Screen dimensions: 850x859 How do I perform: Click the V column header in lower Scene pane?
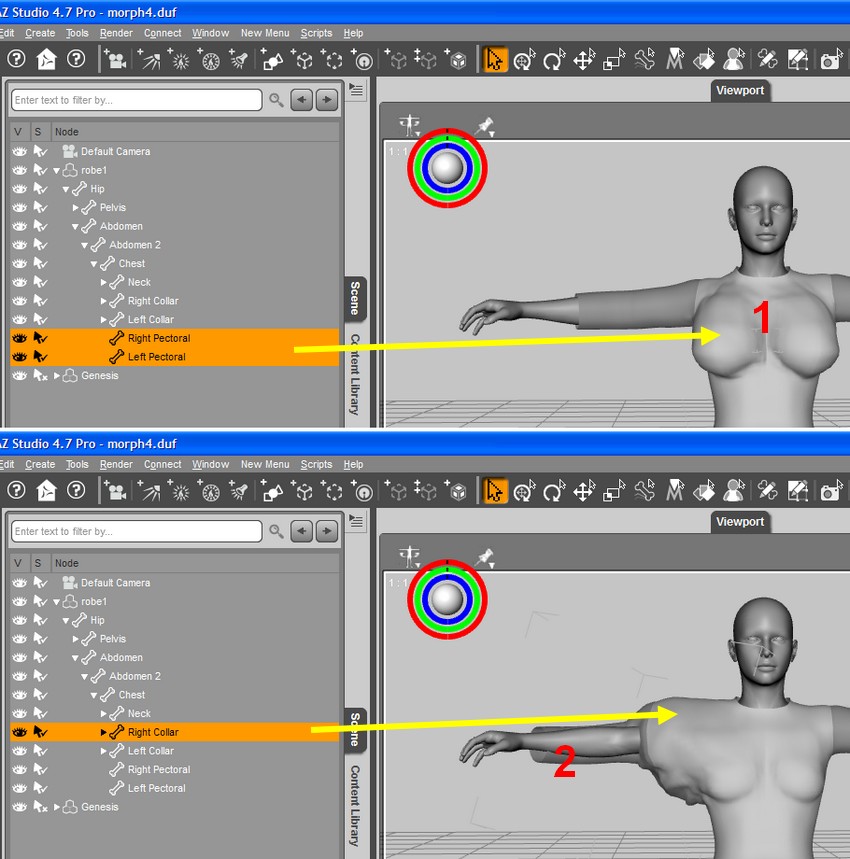tap(18, 563)
